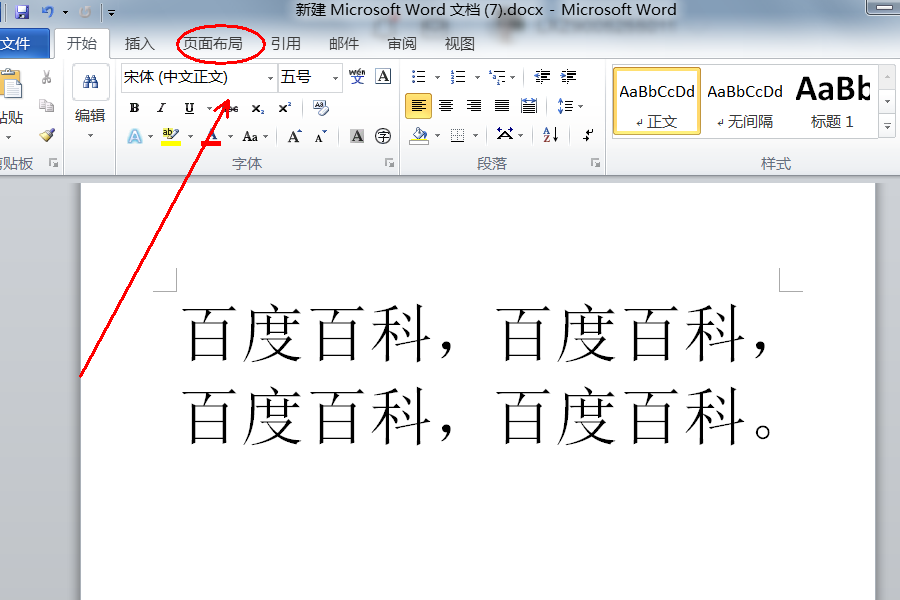
Task: Click the phonetic guide wén icon
Action: [x=357, y=76]
